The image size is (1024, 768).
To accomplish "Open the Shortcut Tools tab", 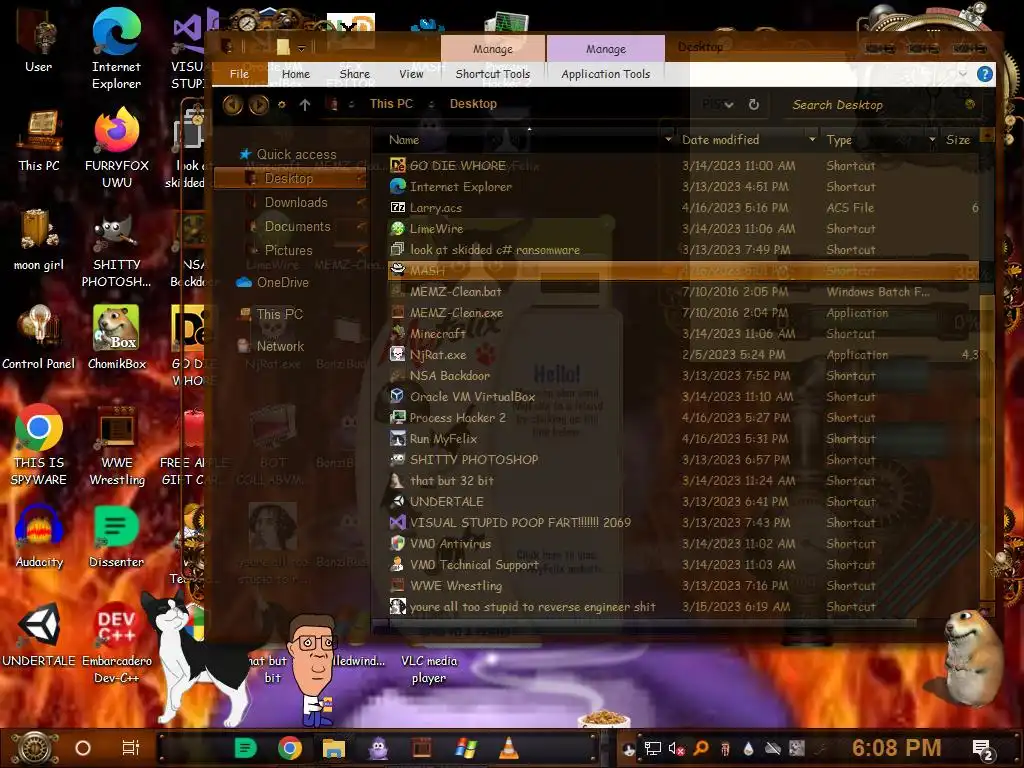I will click(493, 74).
